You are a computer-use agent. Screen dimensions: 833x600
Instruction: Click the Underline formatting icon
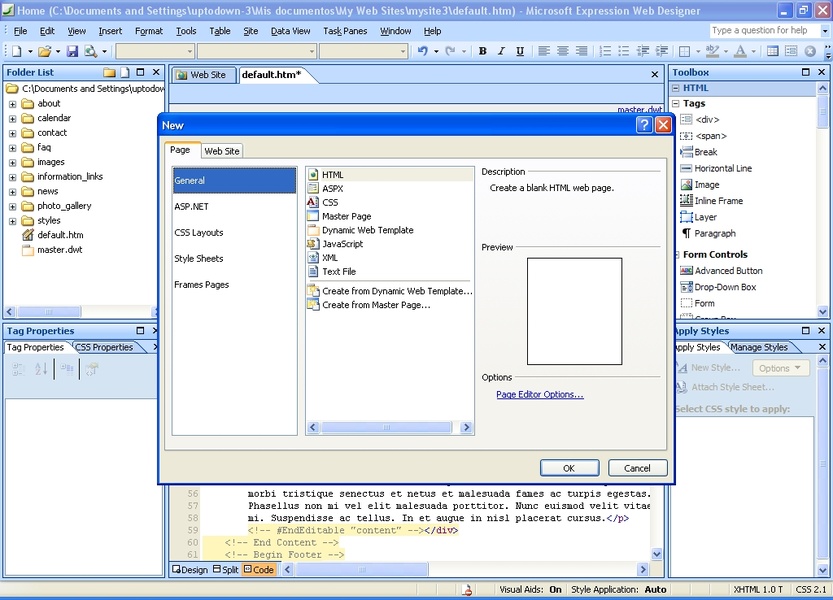pyautogui.click(x=520, y=51)
